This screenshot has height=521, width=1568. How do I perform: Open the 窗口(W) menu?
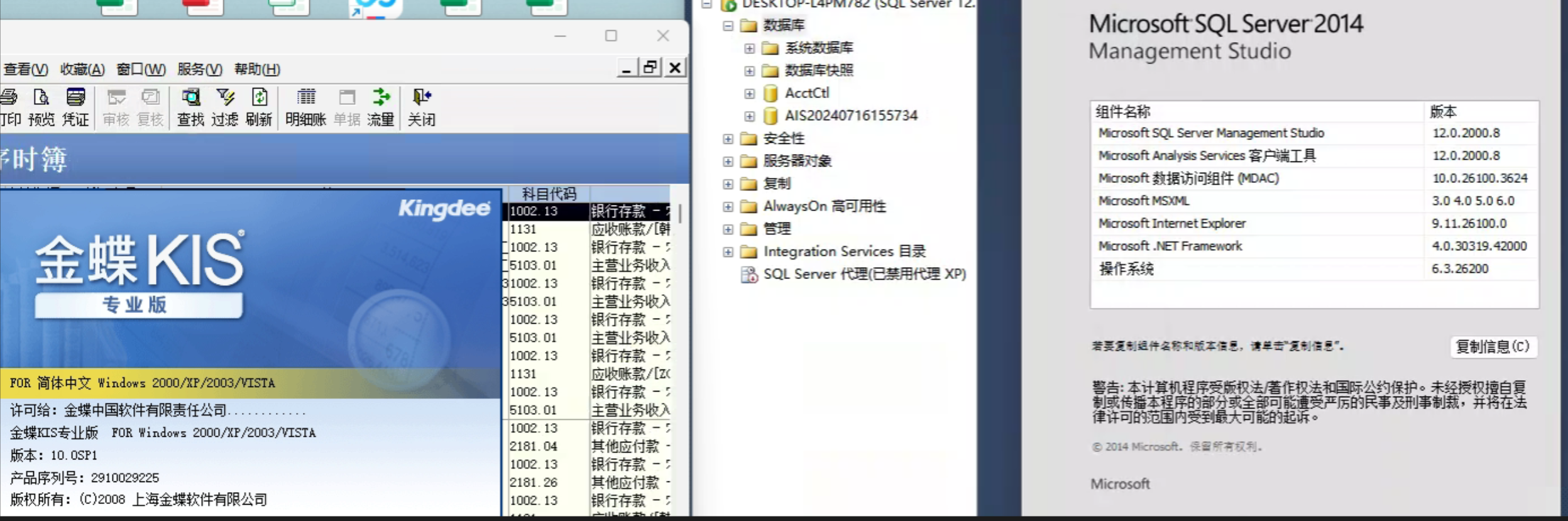(141, 69)
